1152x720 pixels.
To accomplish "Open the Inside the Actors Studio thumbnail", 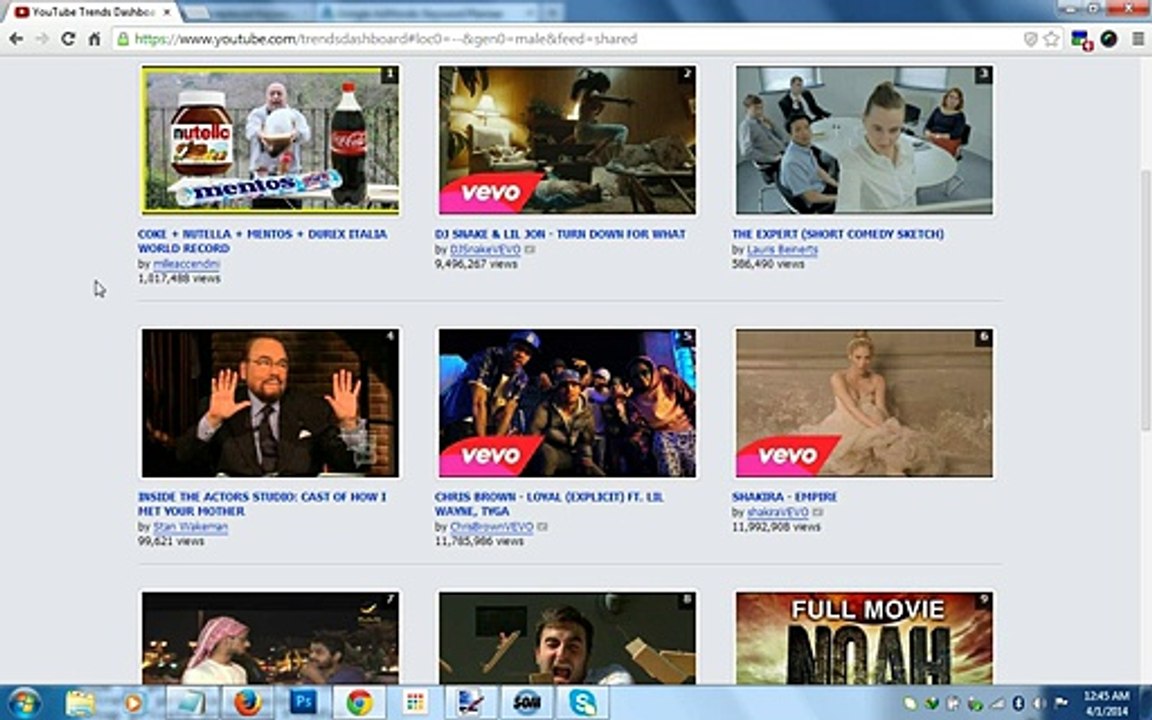I will point(270,403).
